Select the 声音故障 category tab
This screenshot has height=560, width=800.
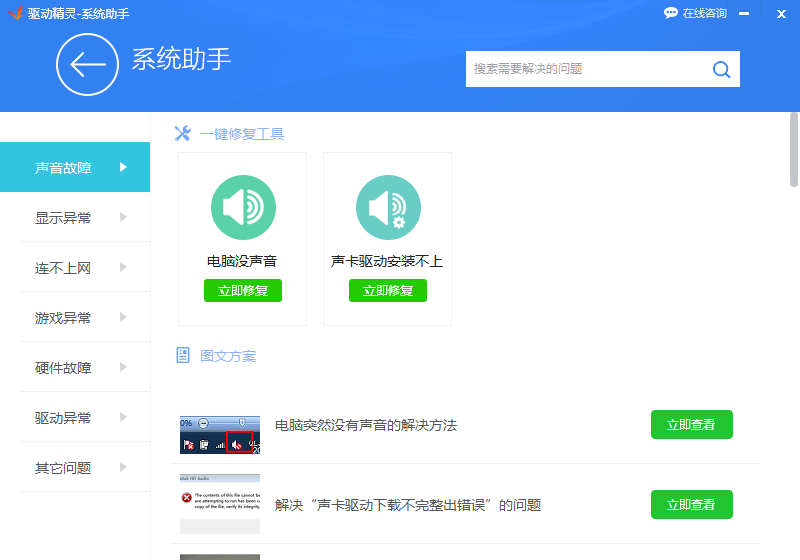(75, 167)
